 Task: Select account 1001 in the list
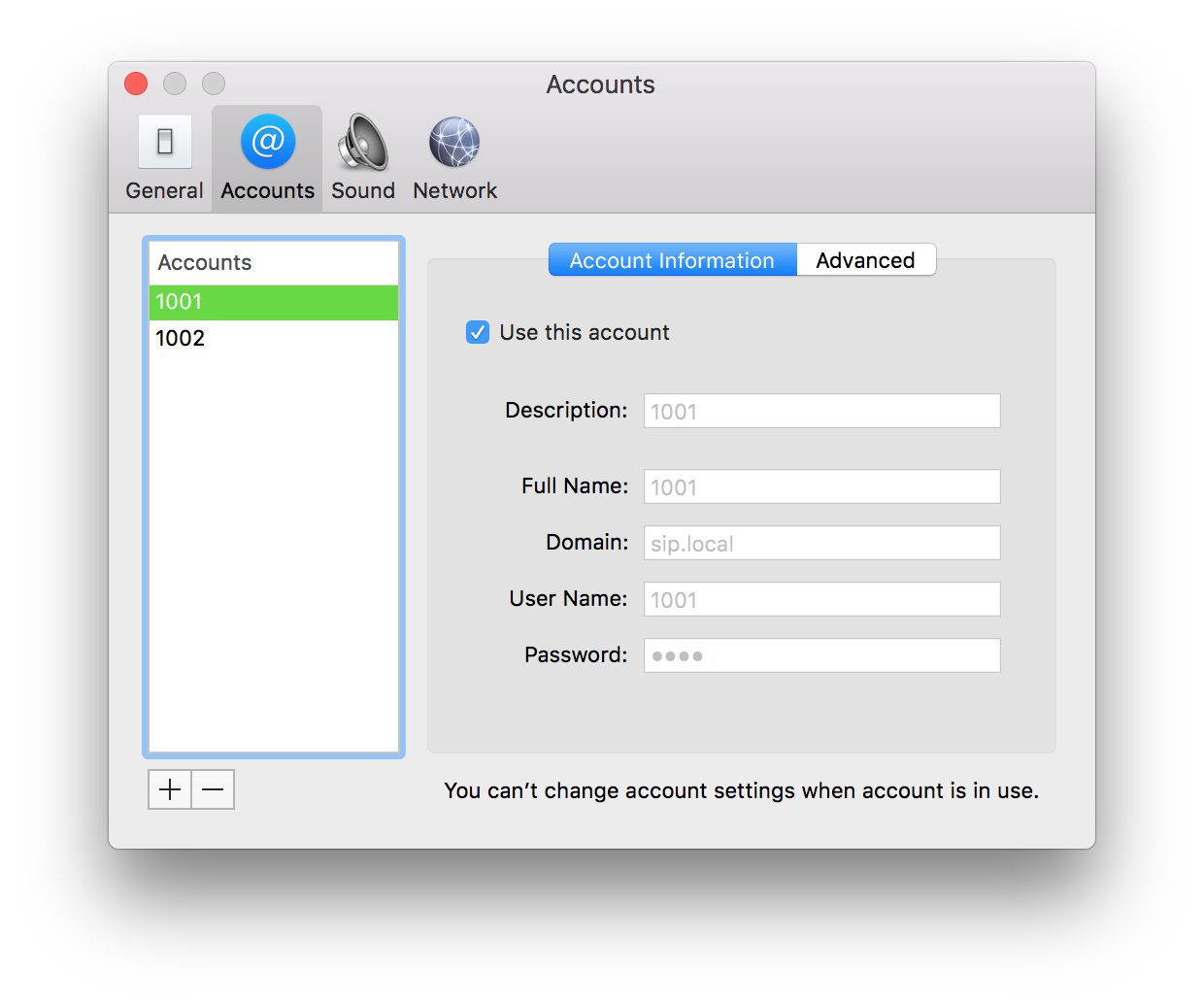click(274, 302)
